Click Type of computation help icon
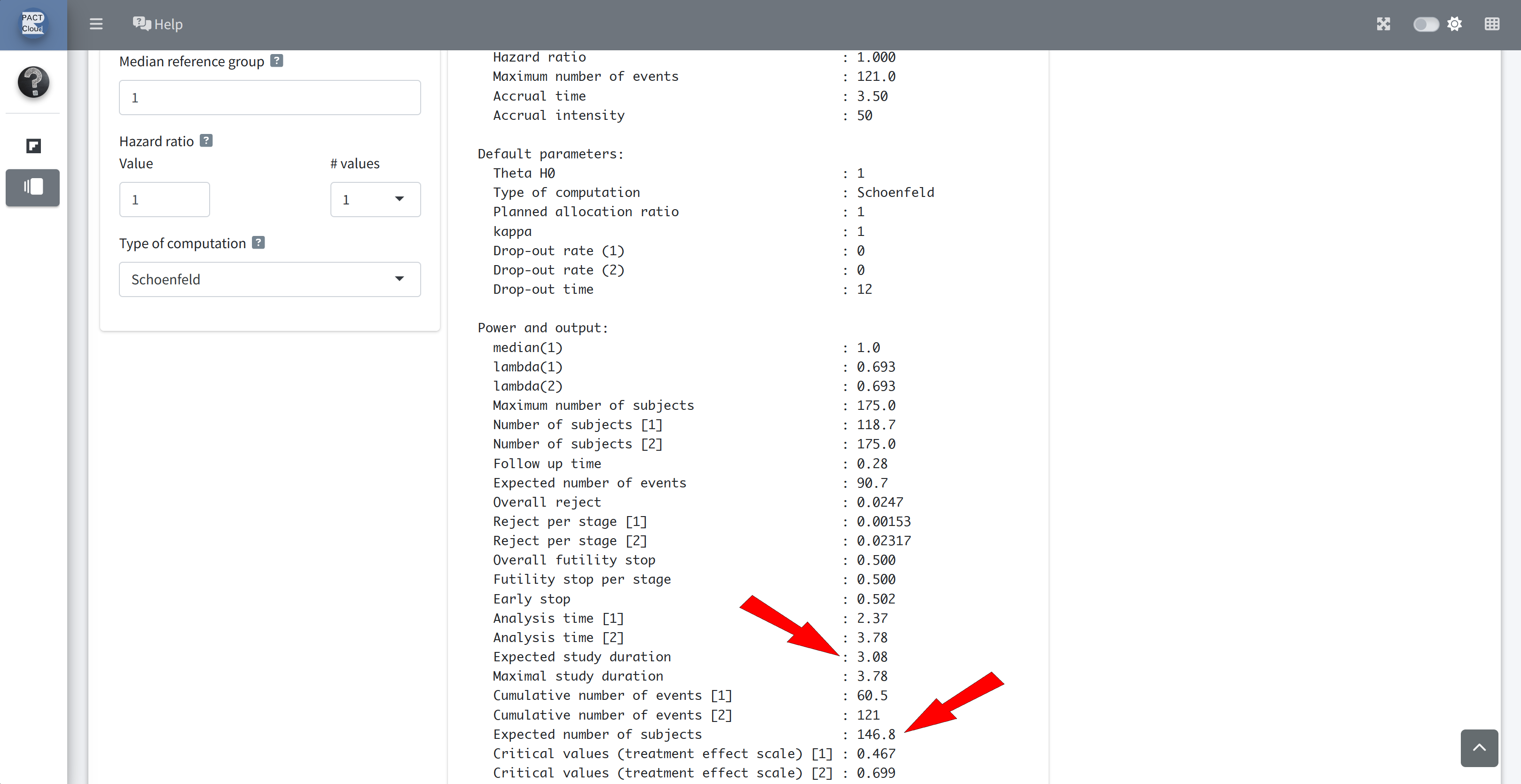Image resolution: width=1521 pixels, height=784 pixels. click(258, 243)
